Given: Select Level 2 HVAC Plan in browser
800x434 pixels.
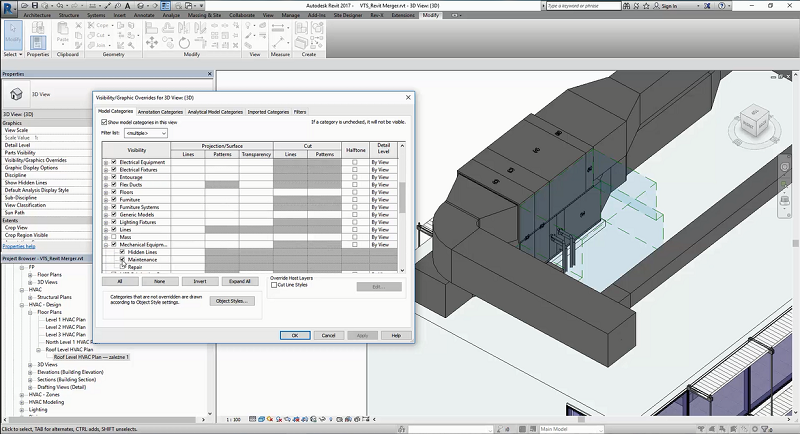Looking at the screenshot, I should click(x=67, y=327).
